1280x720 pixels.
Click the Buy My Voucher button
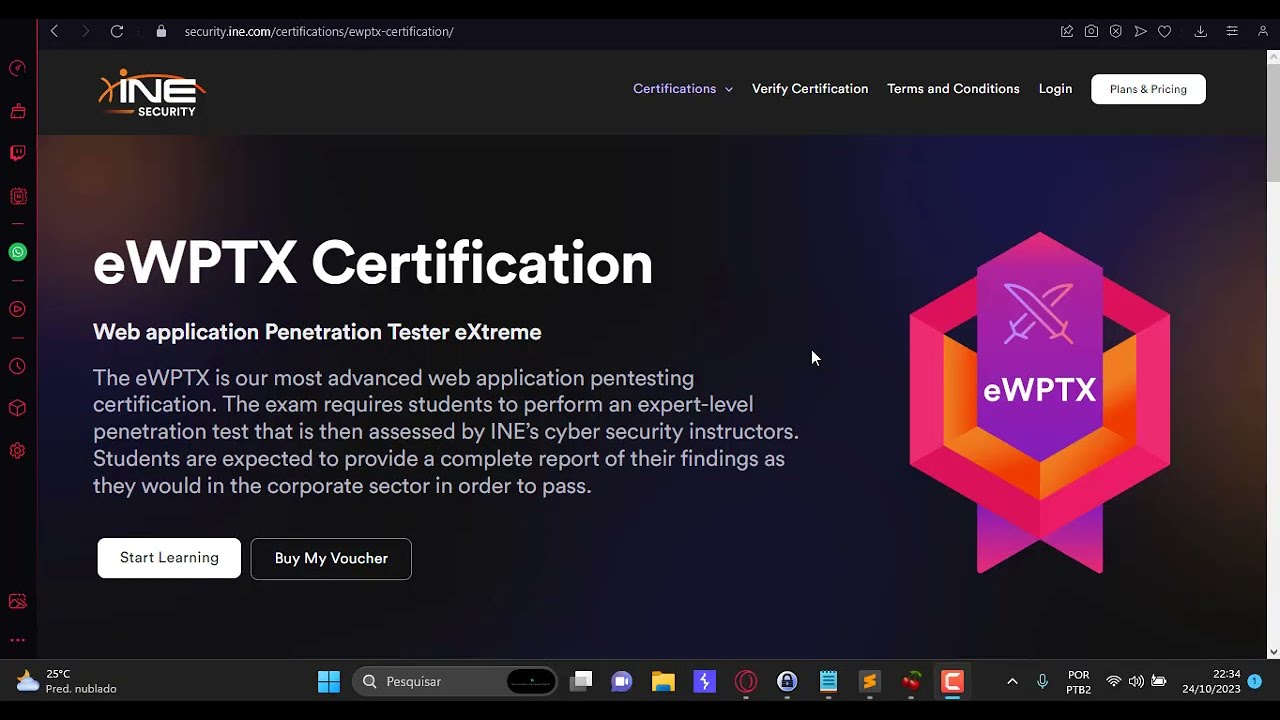[x=331, y=558]
